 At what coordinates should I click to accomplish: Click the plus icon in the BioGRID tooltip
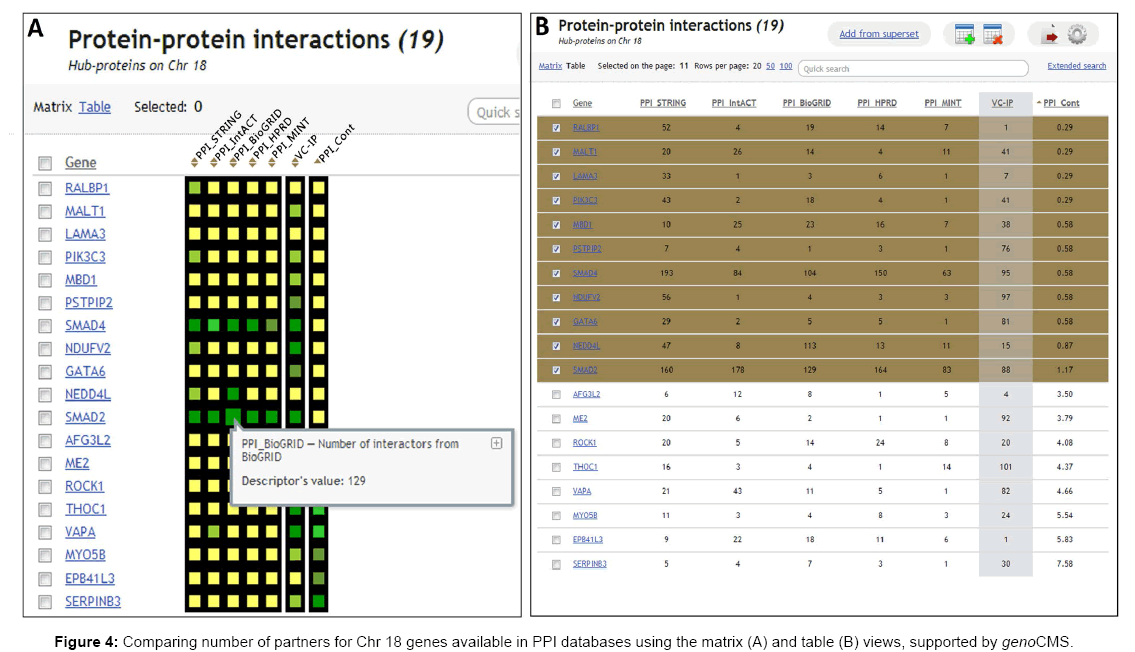coord(496,444)
